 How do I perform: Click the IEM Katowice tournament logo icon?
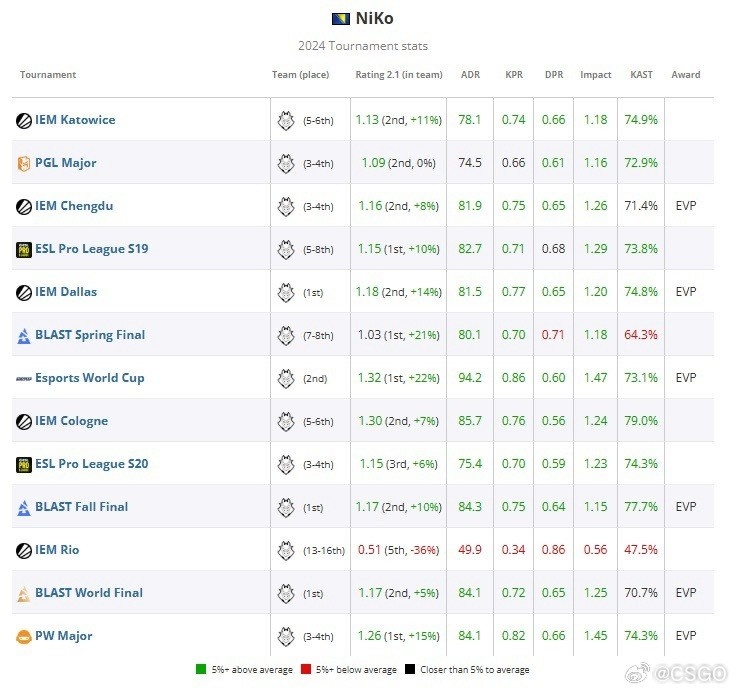(23, 120)
